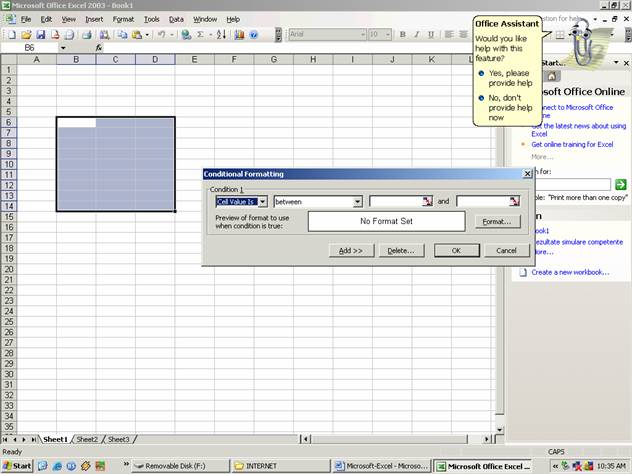
Task: Click Cancel in Conditional Formatting dialog
Action: 506,250
